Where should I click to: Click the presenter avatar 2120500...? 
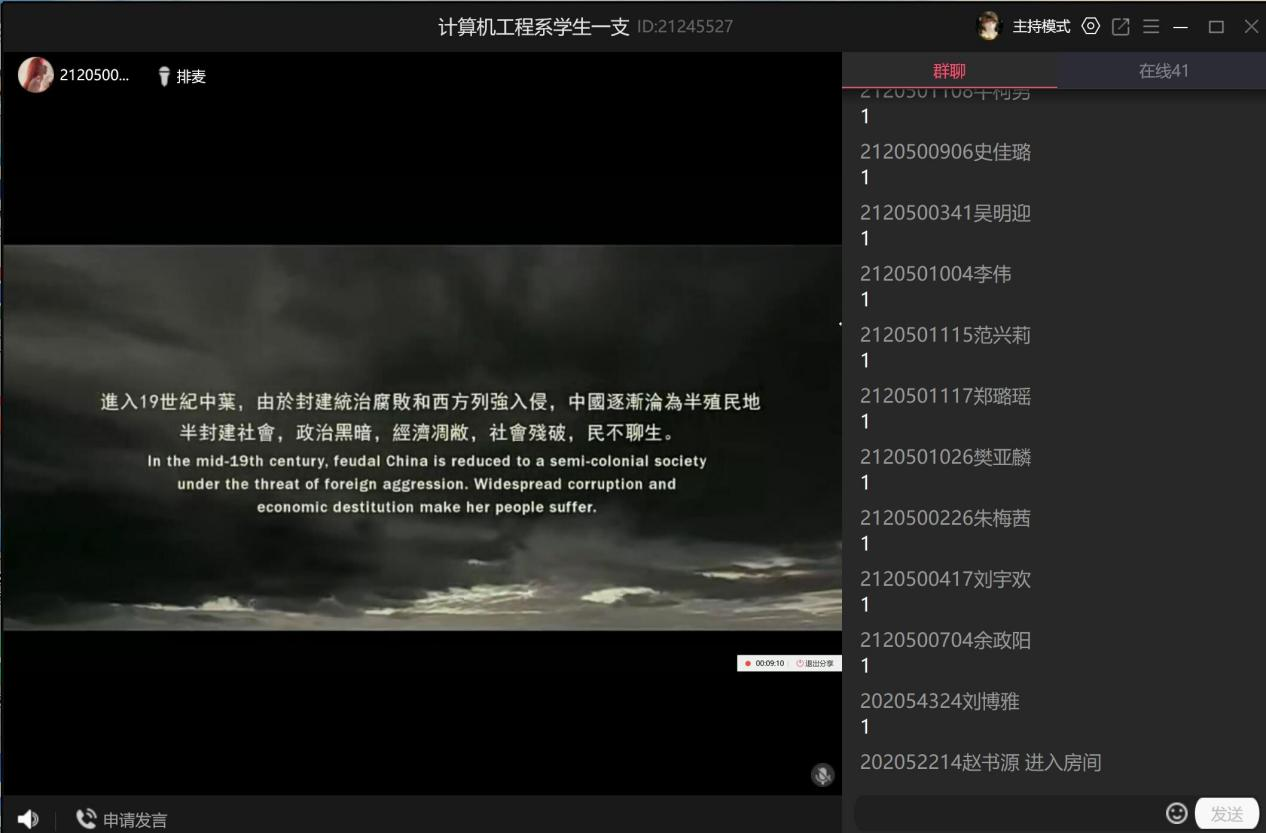point(36,75)
